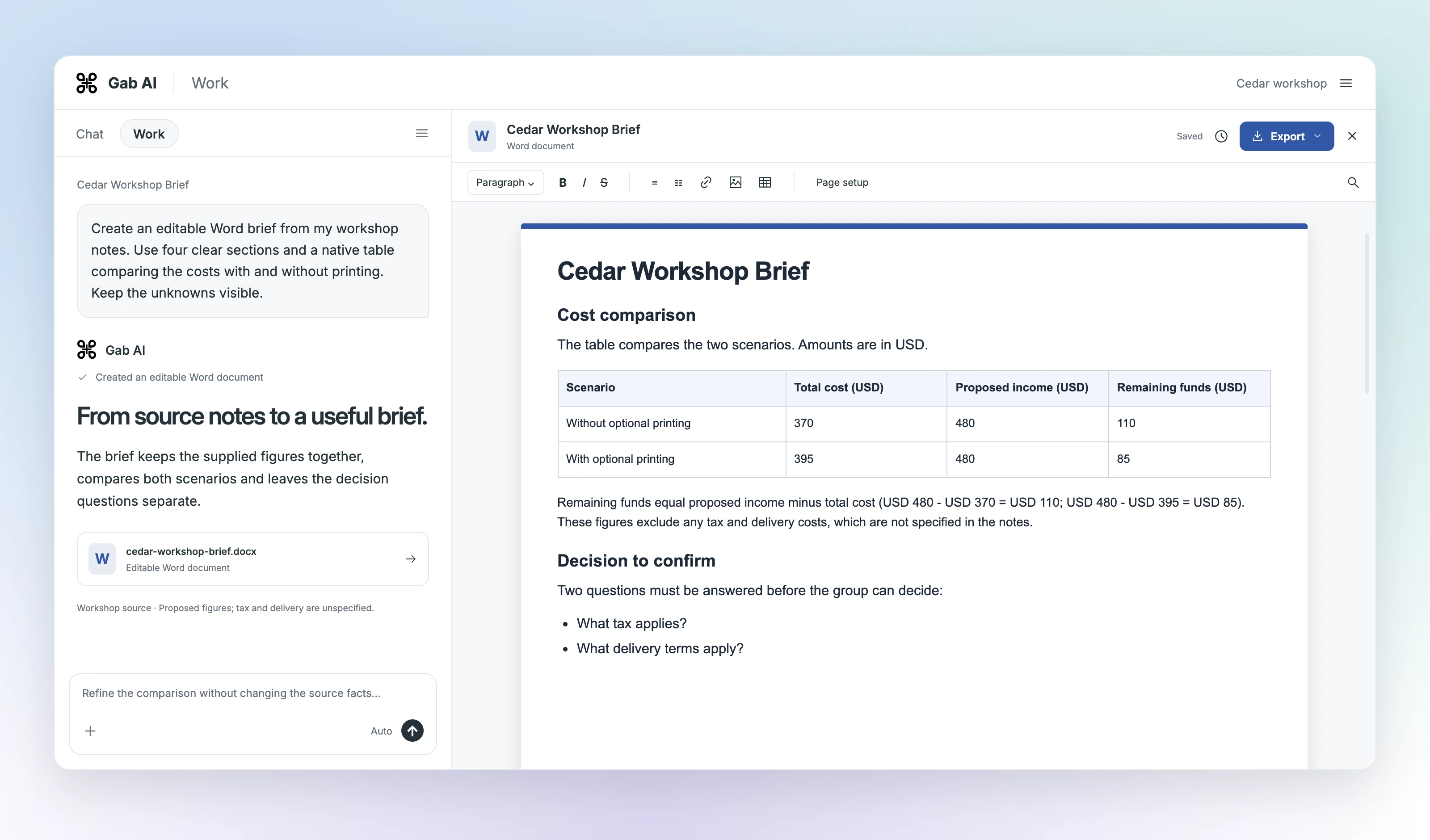1430x840 pixels.
Task: Open Page setup
Action: (x=842, y=182)
